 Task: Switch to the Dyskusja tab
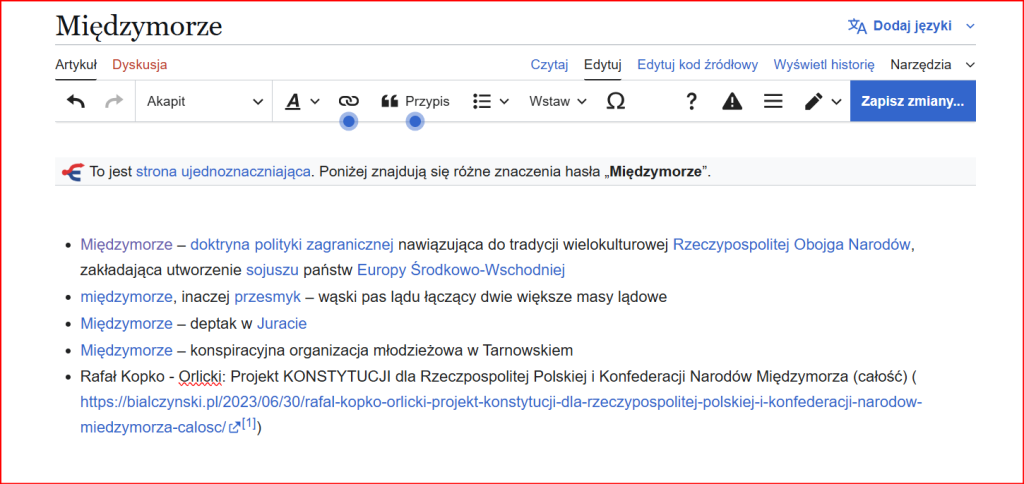click(139, 64)
